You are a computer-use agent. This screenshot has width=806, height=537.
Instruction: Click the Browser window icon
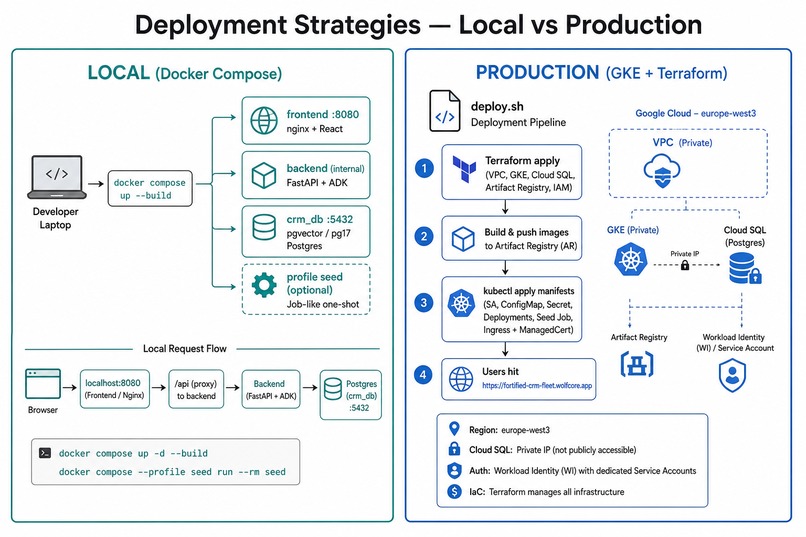tap(43, 383)
